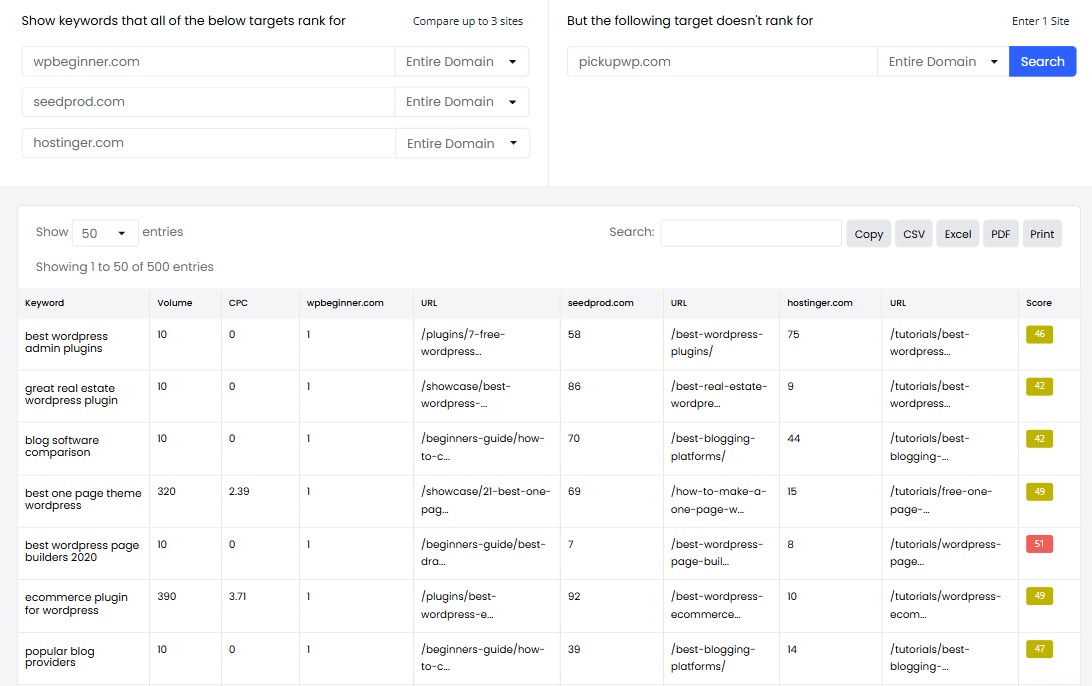Click URL '/best-real-estate-wordpre...'

[719, 395]
